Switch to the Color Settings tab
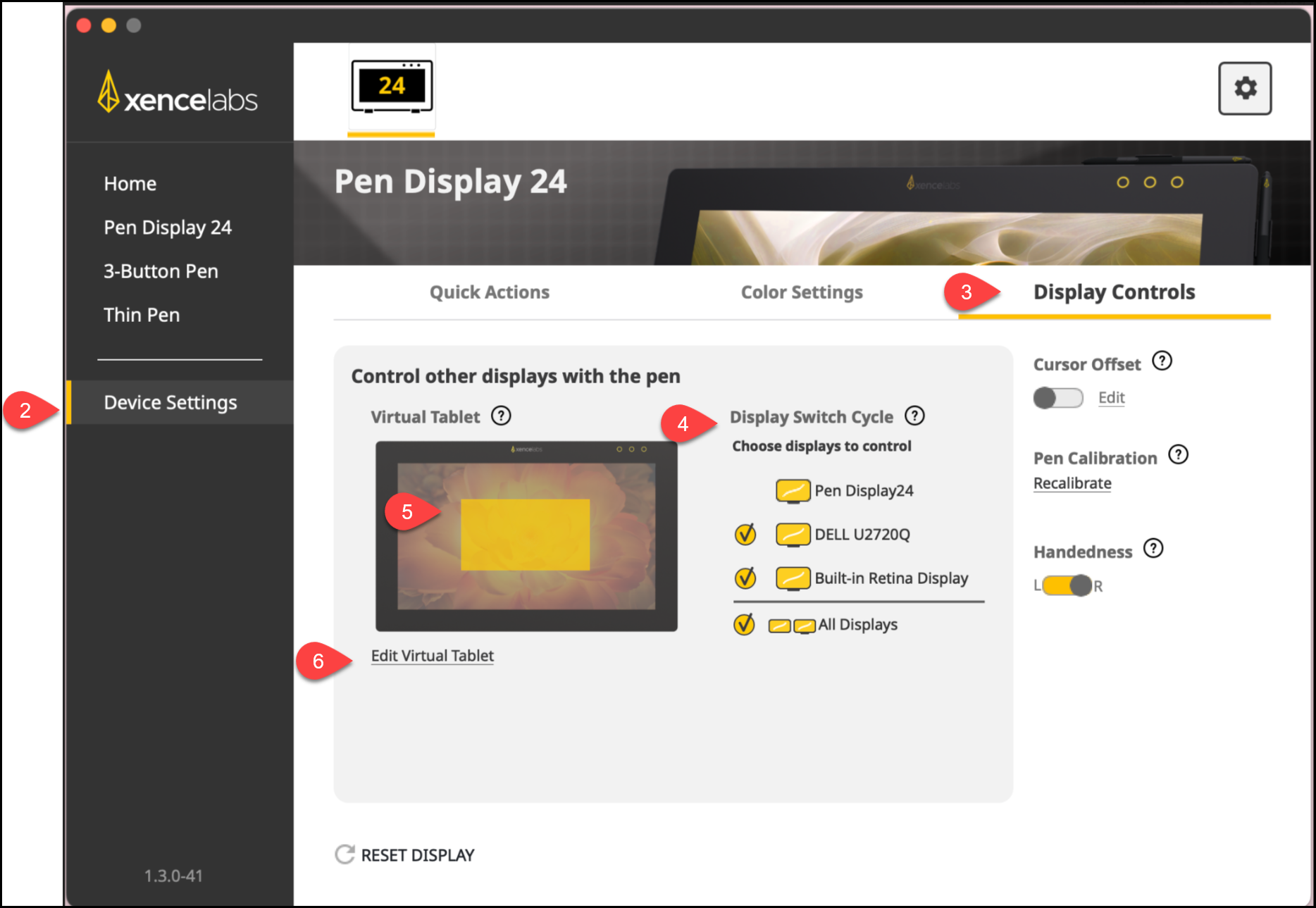 coord(802,292)
